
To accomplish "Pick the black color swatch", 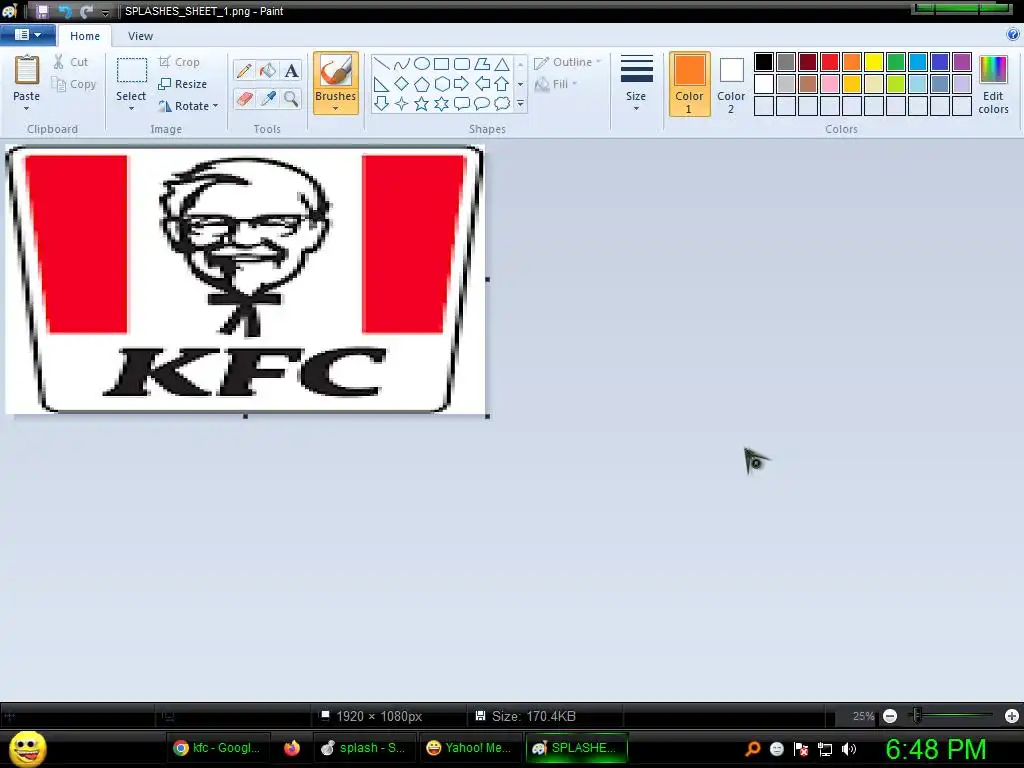I will [x=763, y=62].
